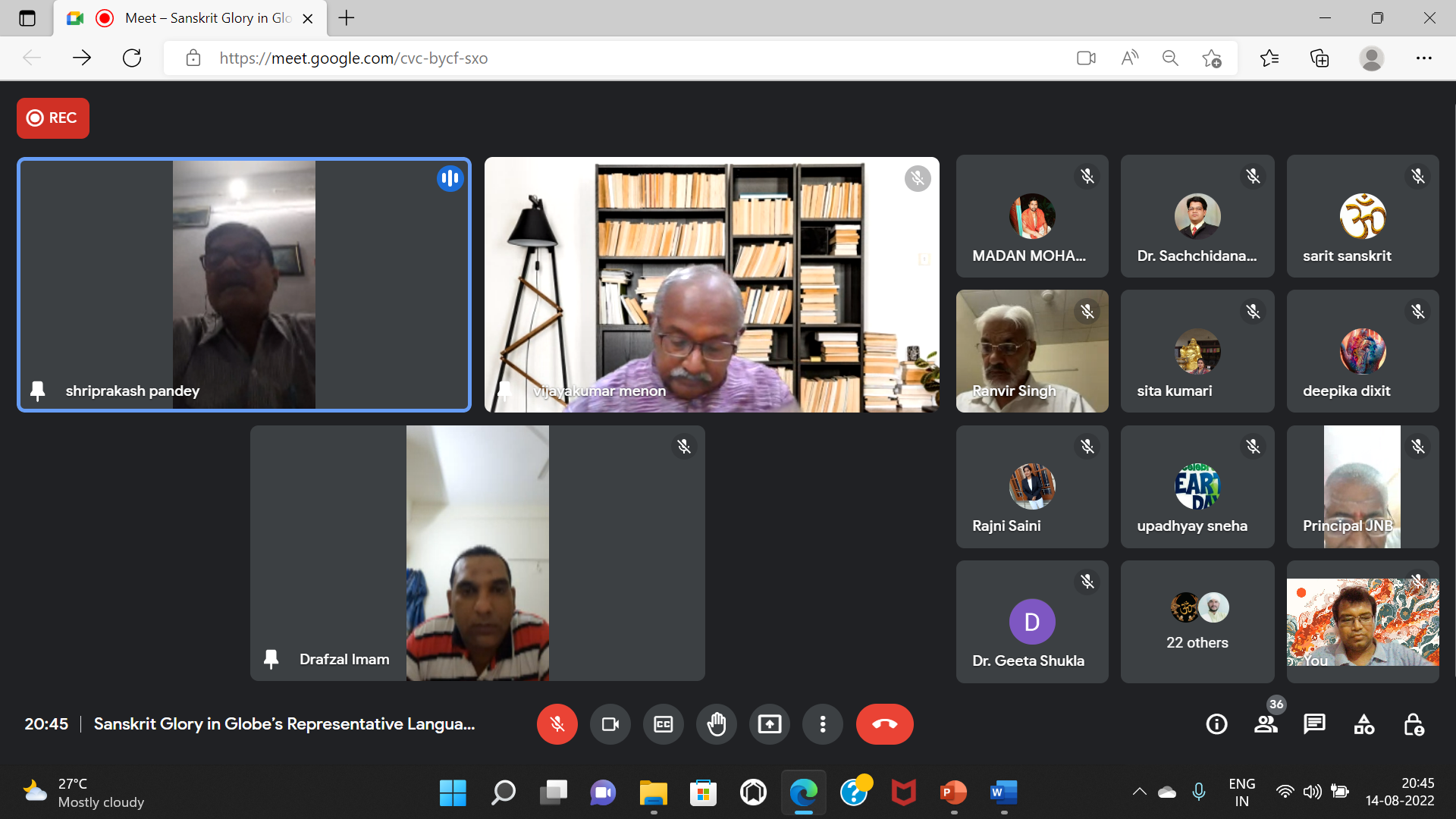
Task: Leave the call with red hang-up button
Action: (x=884, y=724)
